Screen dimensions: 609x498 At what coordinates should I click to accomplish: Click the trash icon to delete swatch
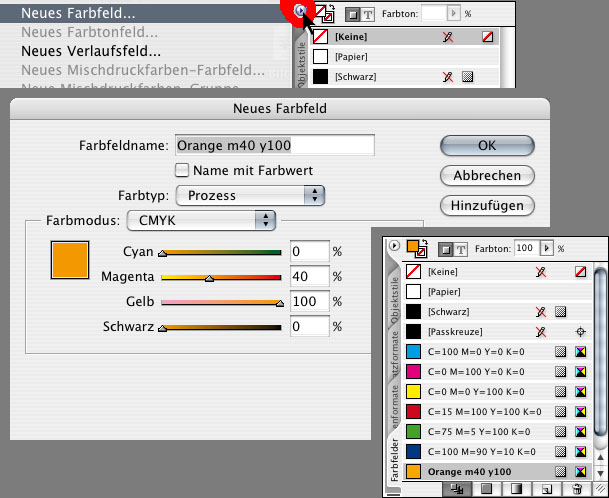tap(576, 489)
